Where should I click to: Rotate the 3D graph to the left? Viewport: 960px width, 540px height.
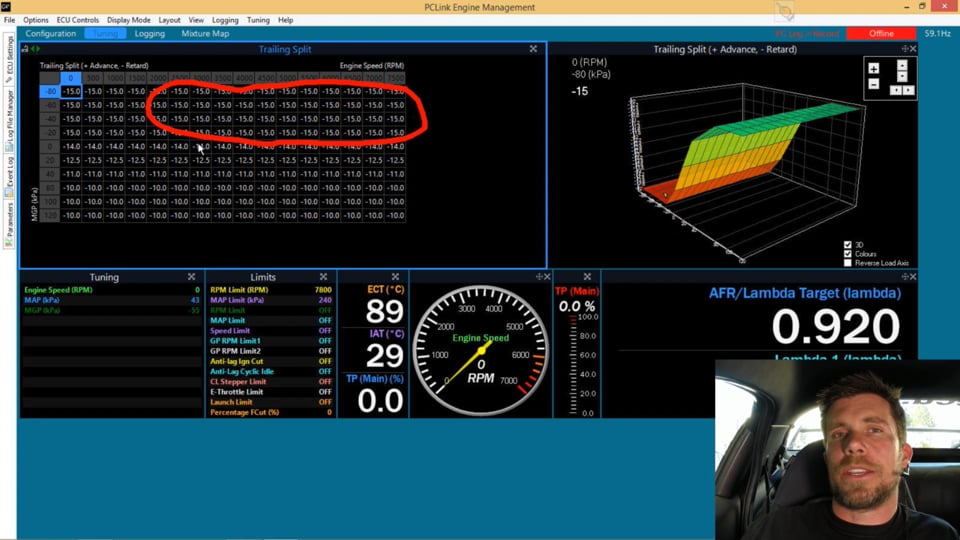(896, 90)
